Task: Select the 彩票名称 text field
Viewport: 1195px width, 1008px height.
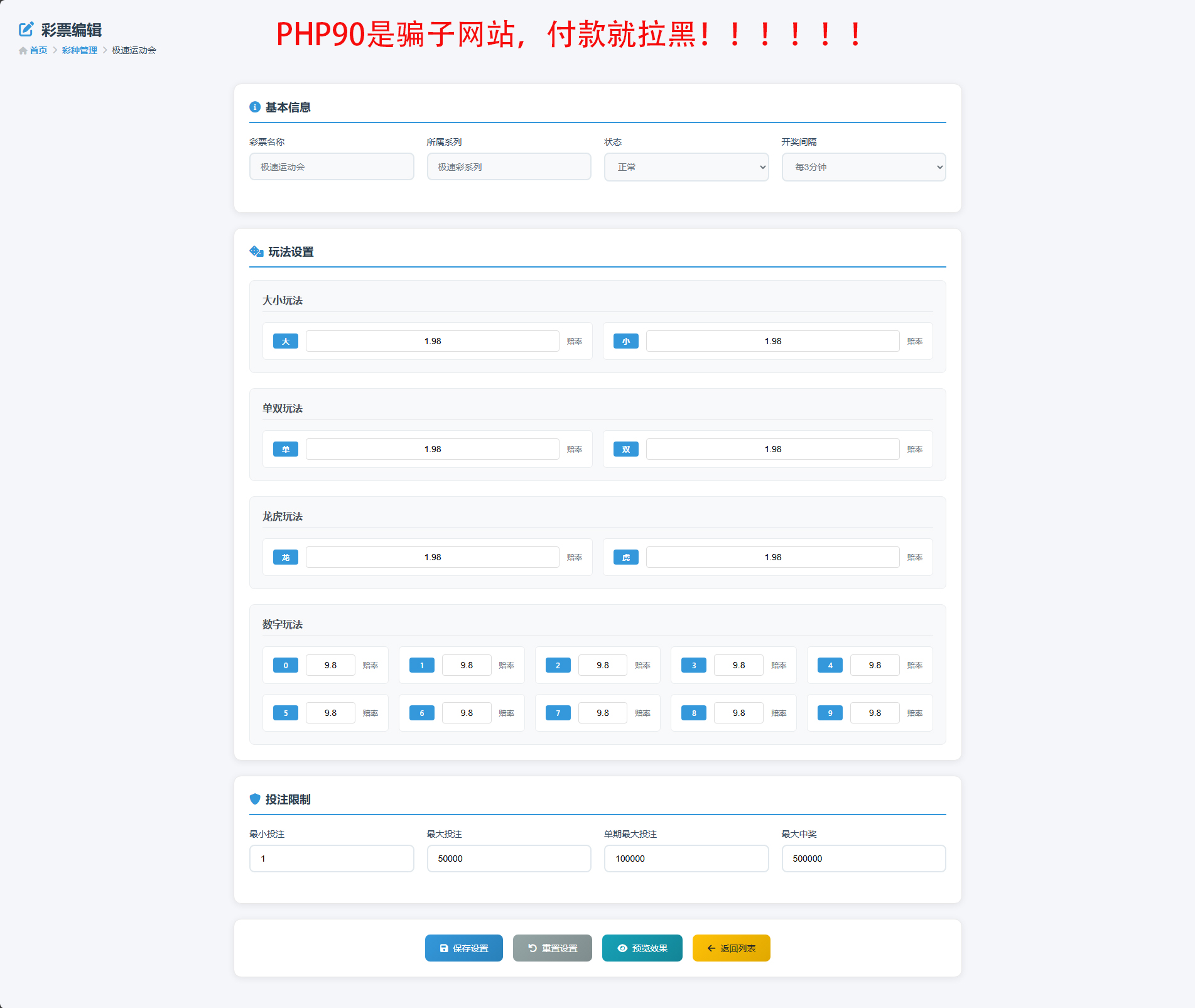Action: click(x=332, y=167)
